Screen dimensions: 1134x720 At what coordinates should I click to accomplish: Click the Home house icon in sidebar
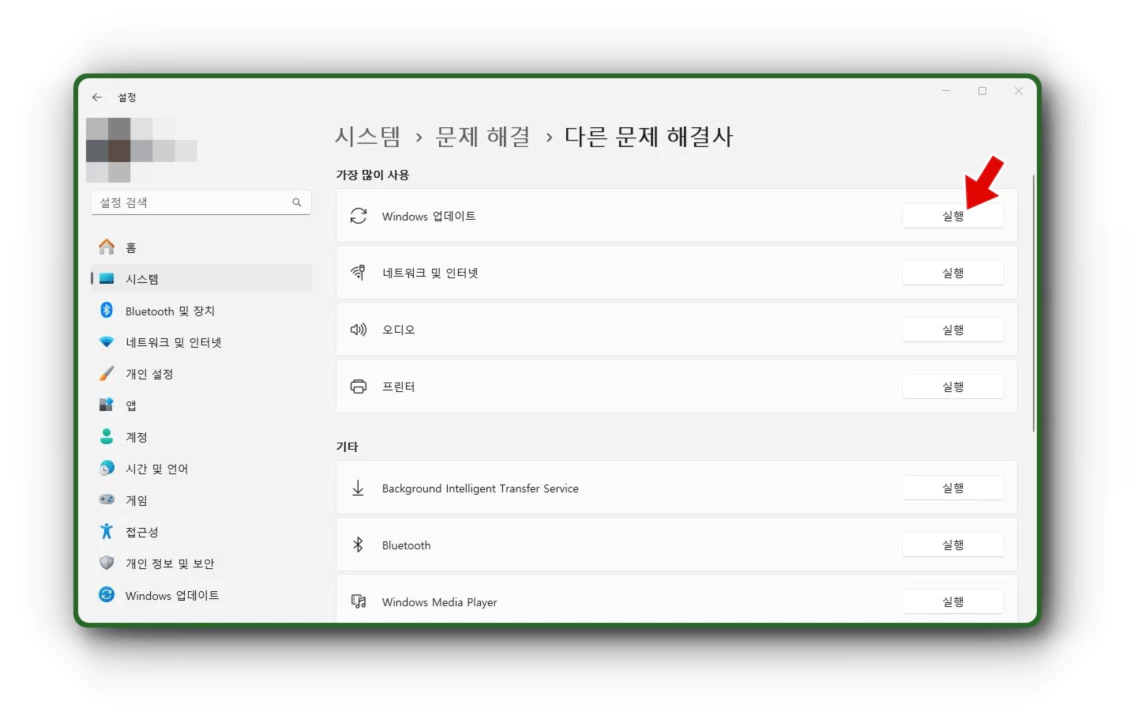(106, 247)
